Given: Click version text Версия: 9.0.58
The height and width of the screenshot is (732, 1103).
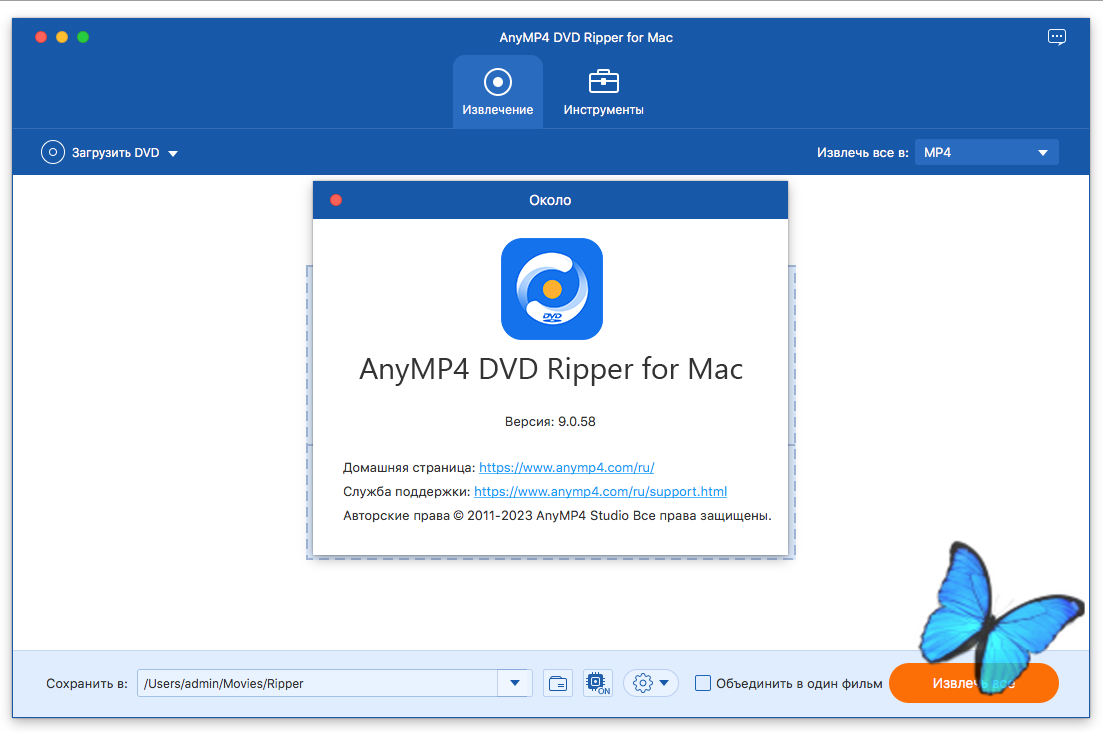Looking at the screenshot, I should coord(550,422).
